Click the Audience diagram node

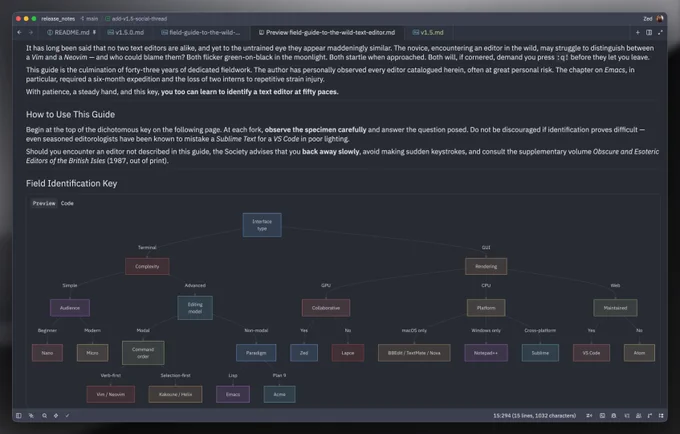pos(70,308)
